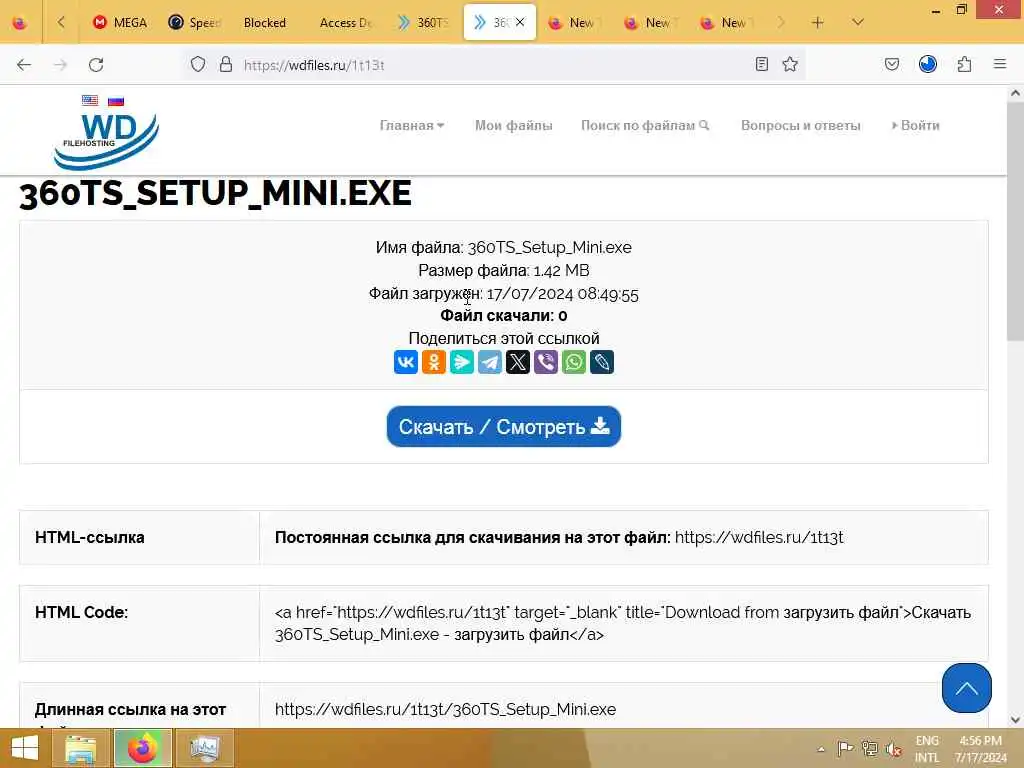Share link via Telegram icon
The height and width of the screenshot is (768, 1024).
490,362
